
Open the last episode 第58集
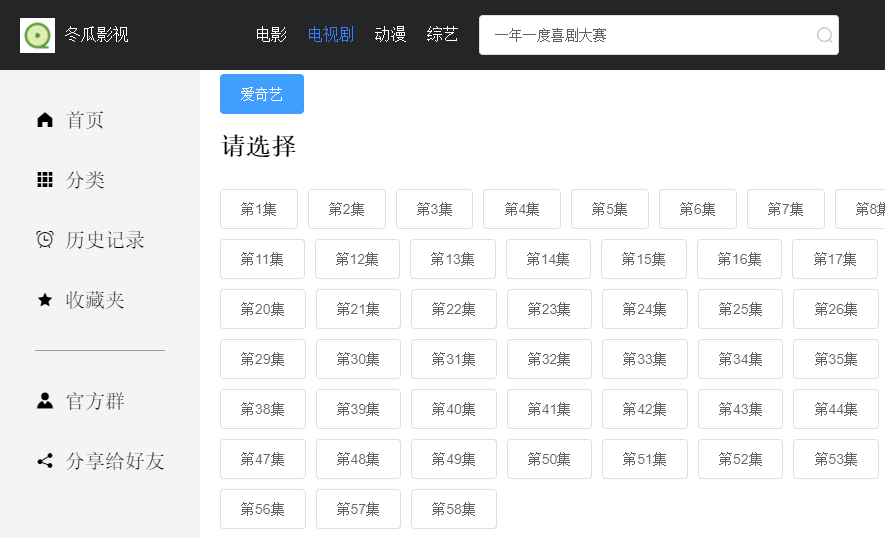453,509
